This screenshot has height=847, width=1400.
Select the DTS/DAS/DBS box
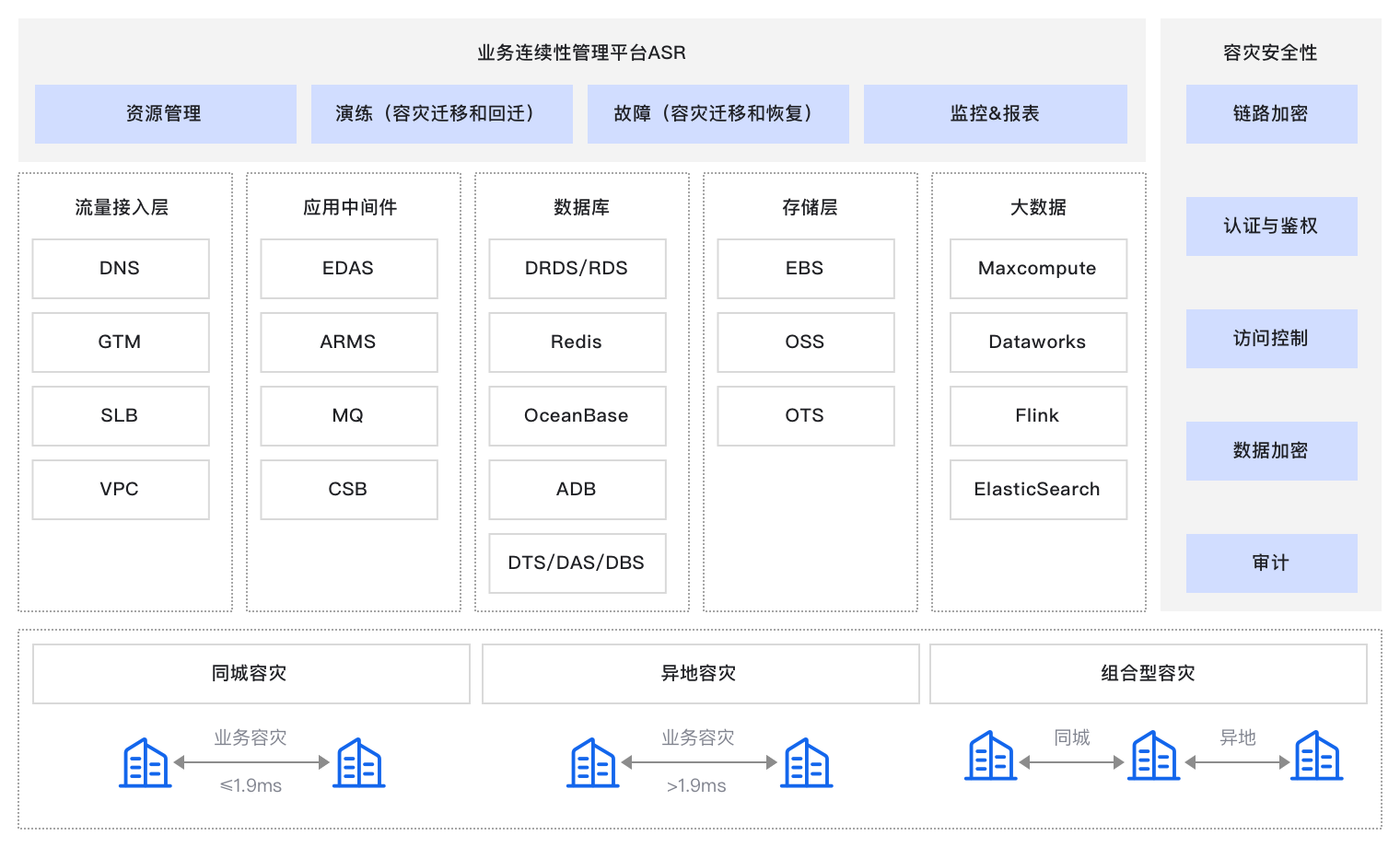(x=577, y=563)
